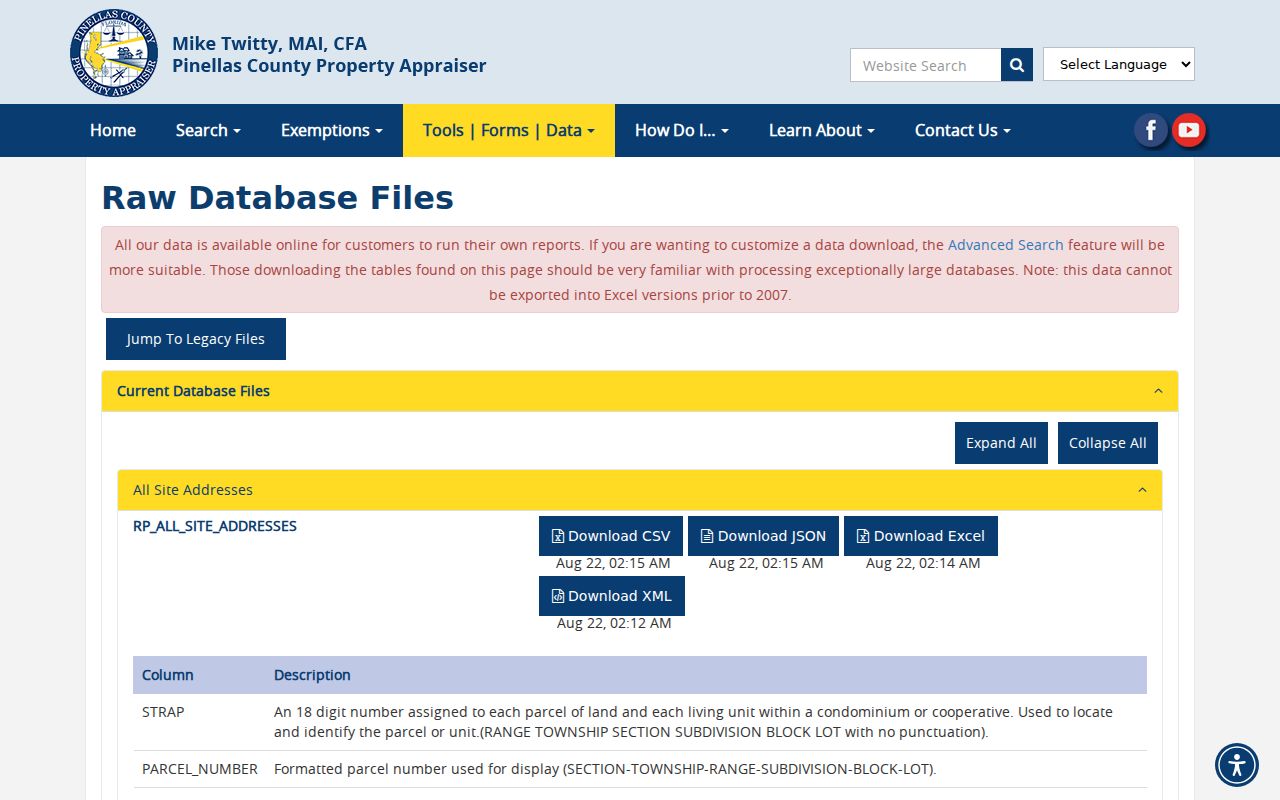Click the magnifying glass search button
This screenshot has height=800, width=1280.
point(1017,65)
